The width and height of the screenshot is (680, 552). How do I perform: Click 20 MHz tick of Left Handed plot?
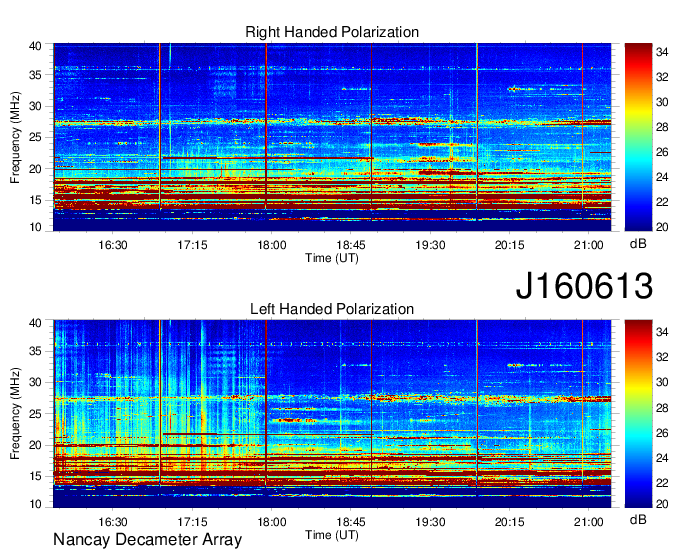point(35,445)
